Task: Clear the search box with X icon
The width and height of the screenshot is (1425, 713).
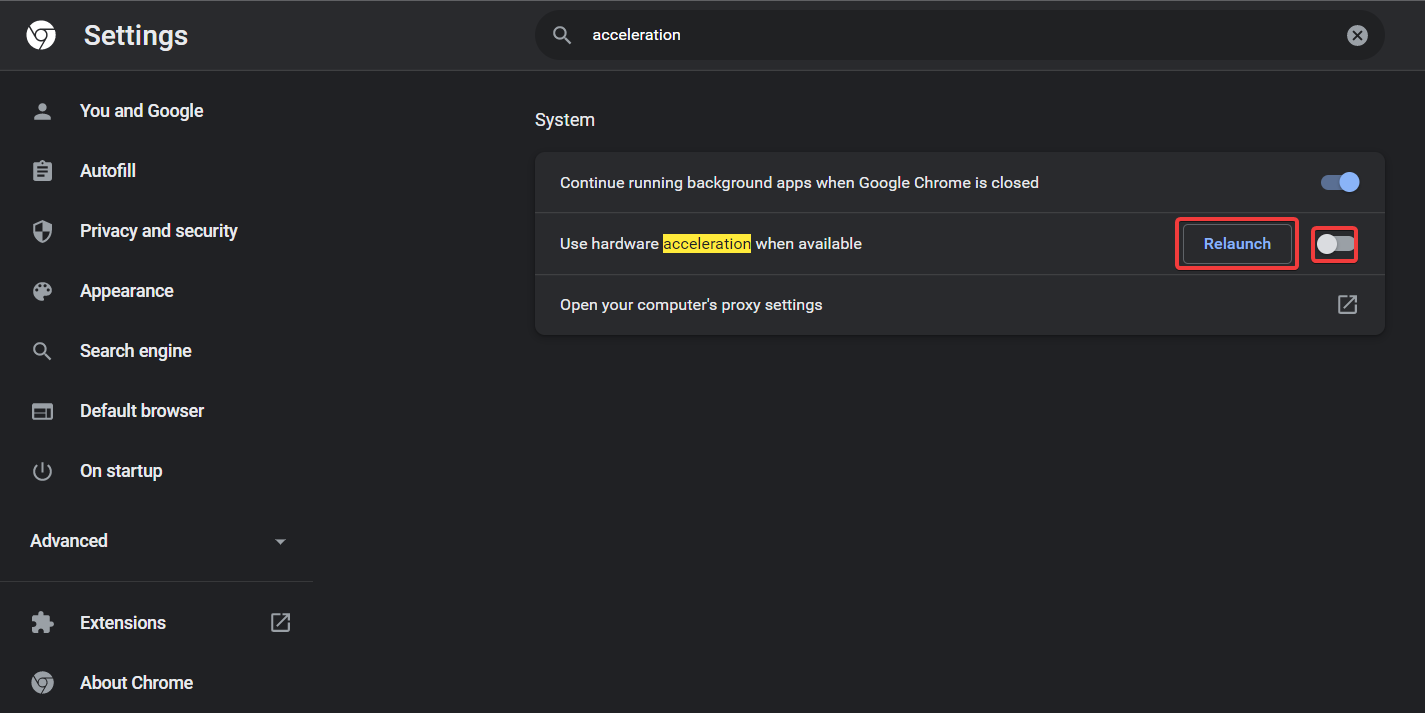Action: (1356, 36)
